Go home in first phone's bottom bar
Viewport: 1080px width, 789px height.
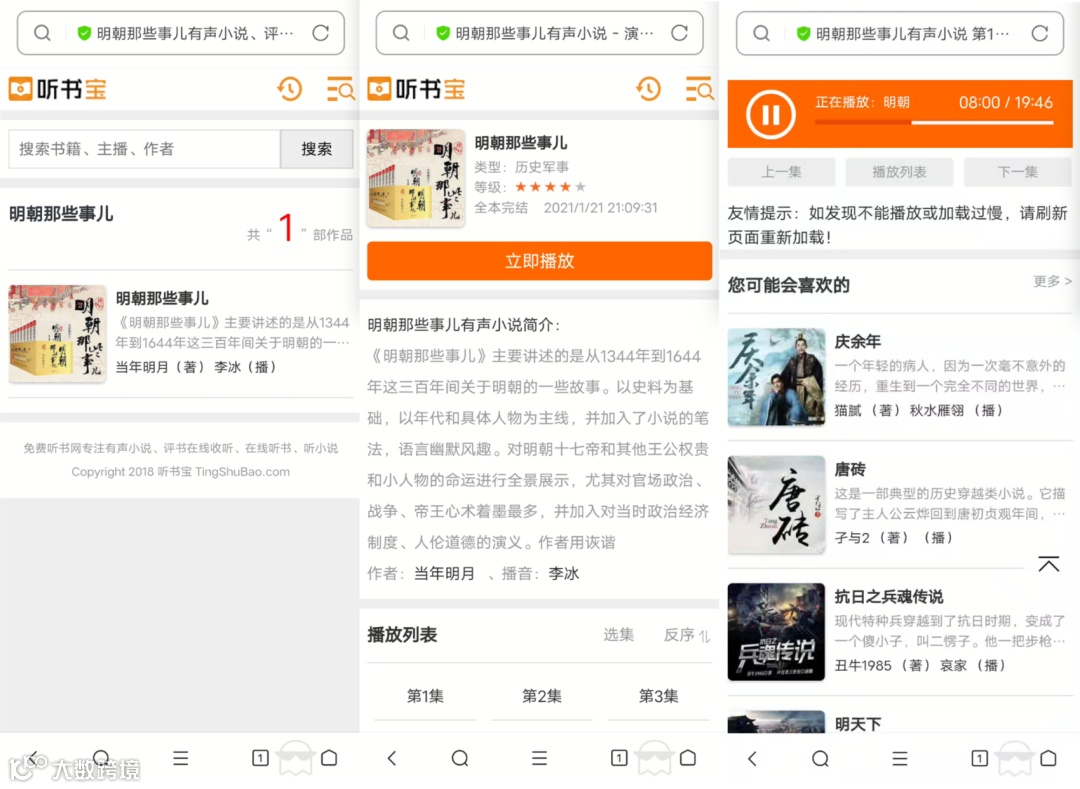coord(329,758)
